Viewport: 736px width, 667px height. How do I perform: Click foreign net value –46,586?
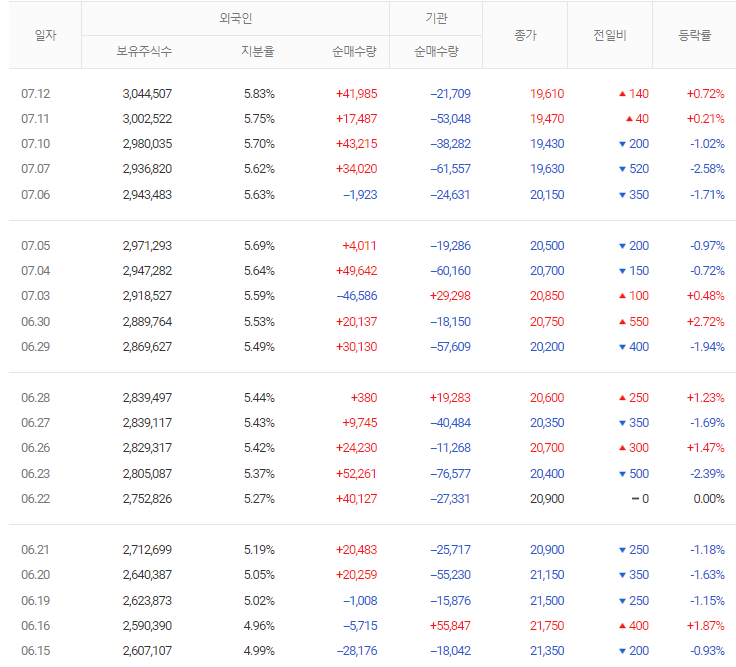pos(357,296)
